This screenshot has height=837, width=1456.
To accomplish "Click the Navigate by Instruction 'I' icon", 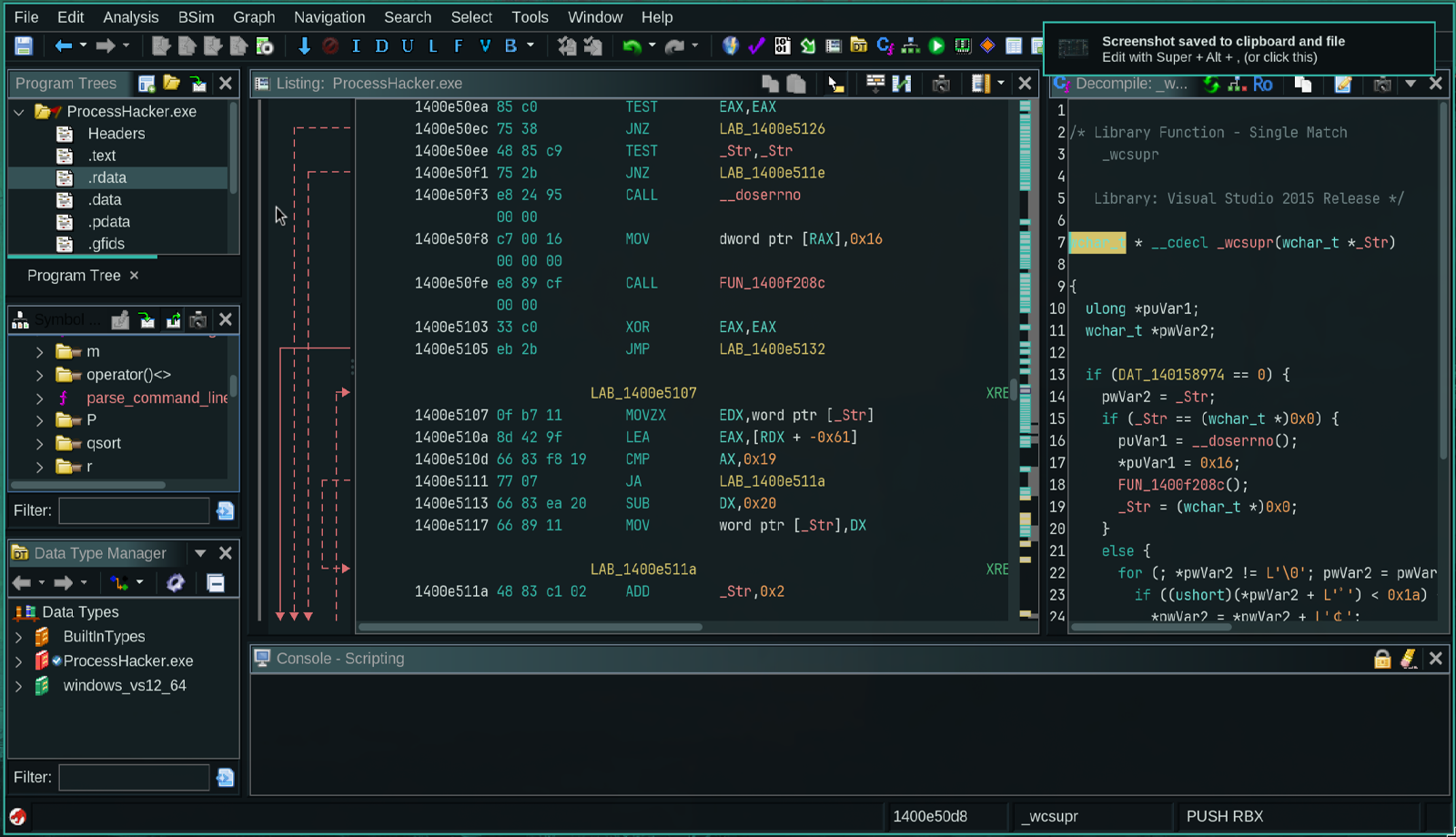I will point(356,45).
